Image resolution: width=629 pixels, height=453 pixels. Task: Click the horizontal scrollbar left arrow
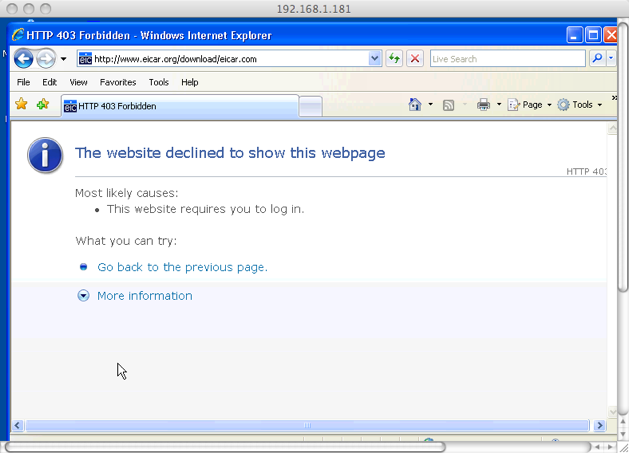[17, 425]
